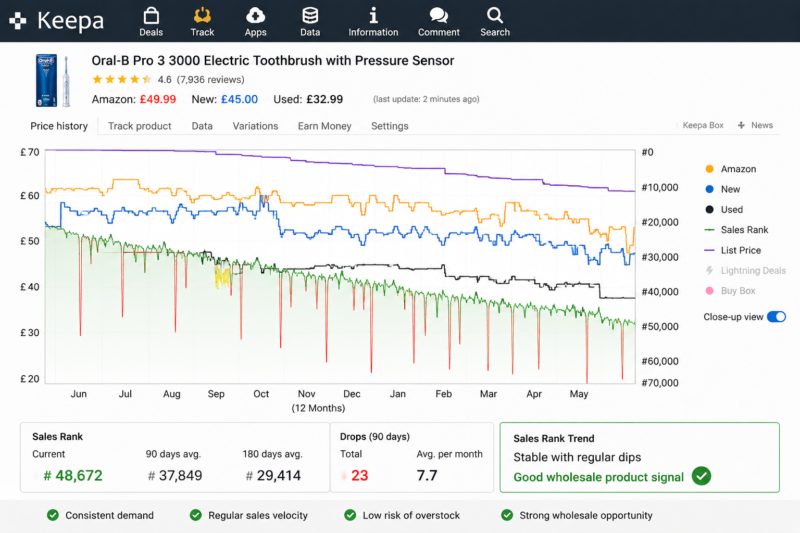This screenshot has height=533, width=800.
Task: Toggle Amazon series in chart legend
Action: point(731,169)
